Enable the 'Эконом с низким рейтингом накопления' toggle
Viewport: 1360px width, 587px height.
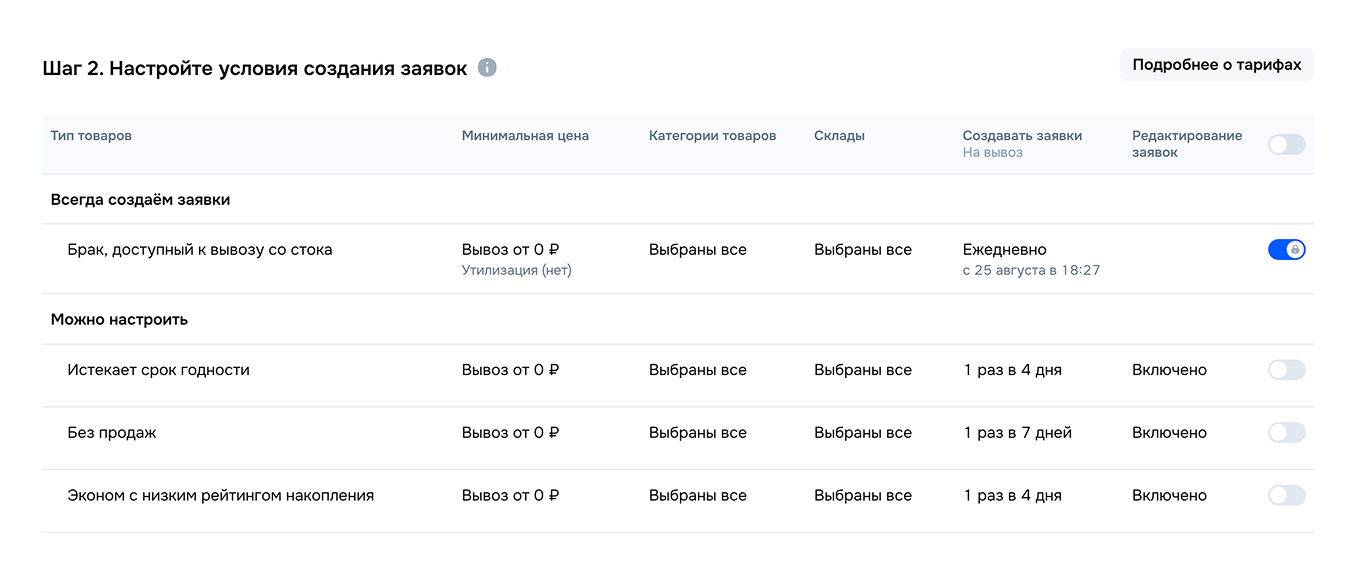(x=1286, y=495)
